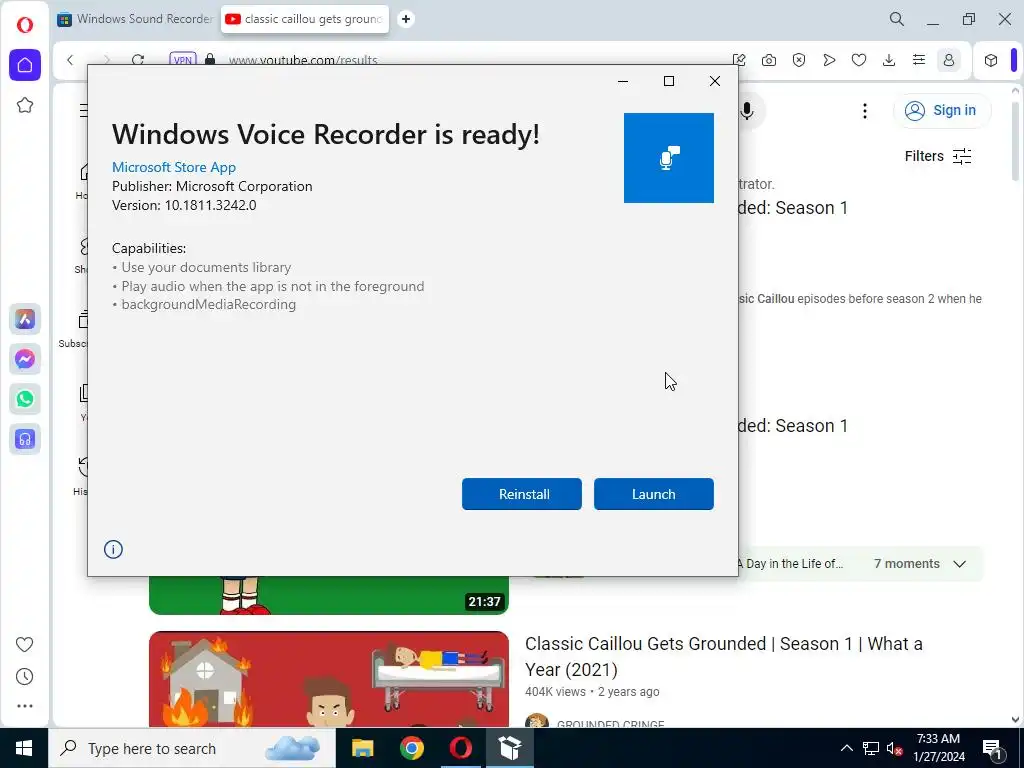The width and height of the screenshot is (1024, 768).
Task: Search YouTube with voice microphone
Action: (x=748, y=110)
